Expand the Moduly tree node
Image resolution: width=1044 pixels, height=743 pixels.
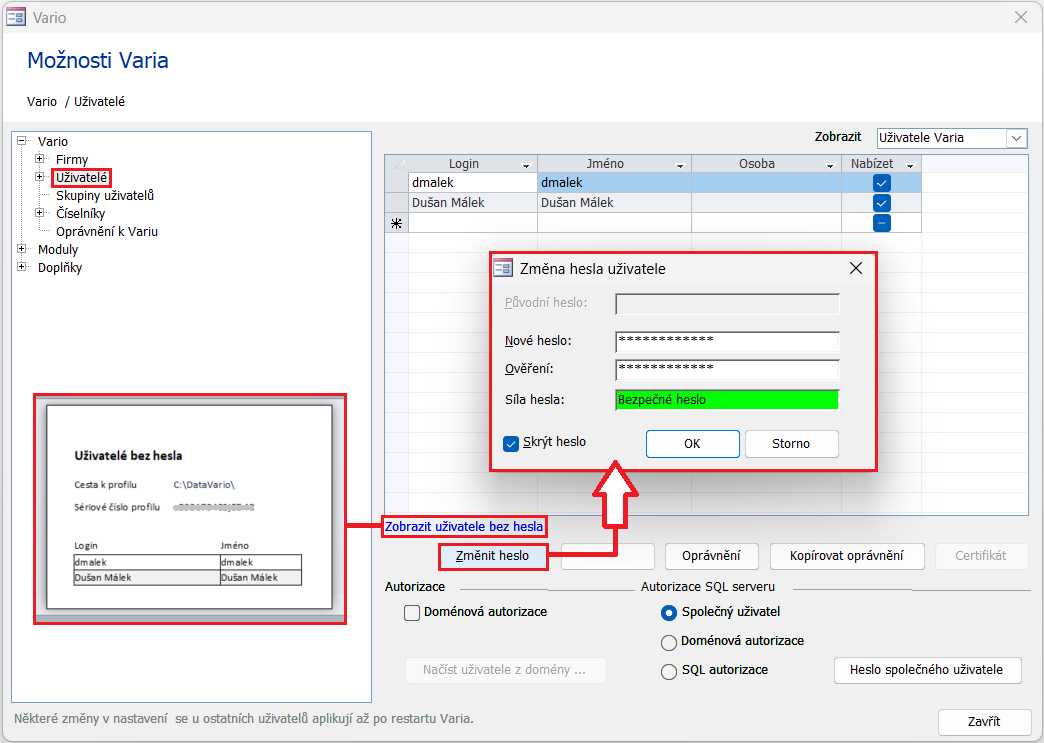point(22,249)
